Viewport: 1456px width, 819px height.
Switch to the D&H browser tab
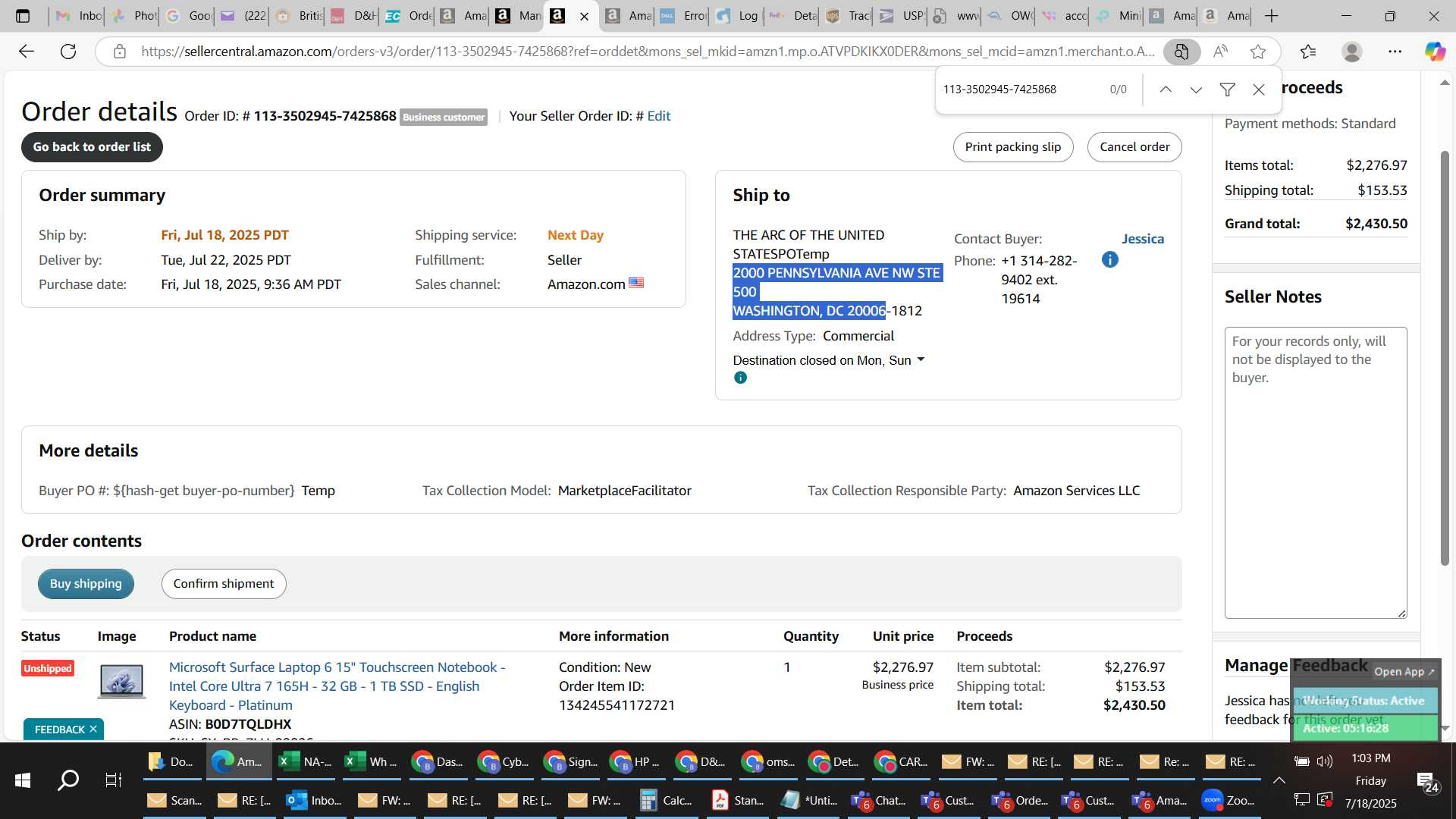353,16
